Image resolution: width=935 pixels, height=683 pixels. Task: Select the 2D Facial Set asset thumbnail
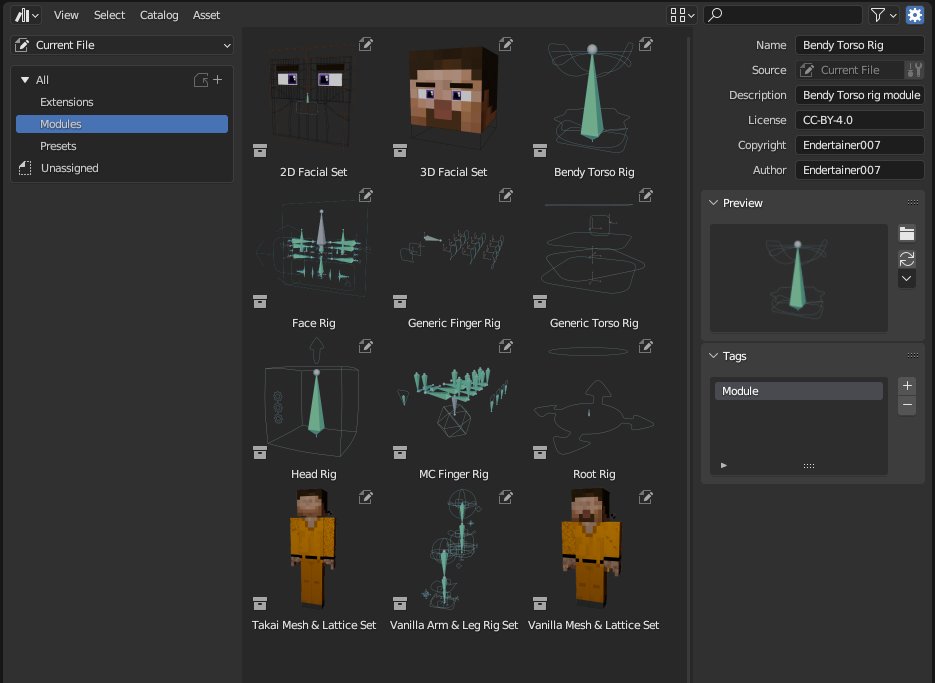point(314,97)
